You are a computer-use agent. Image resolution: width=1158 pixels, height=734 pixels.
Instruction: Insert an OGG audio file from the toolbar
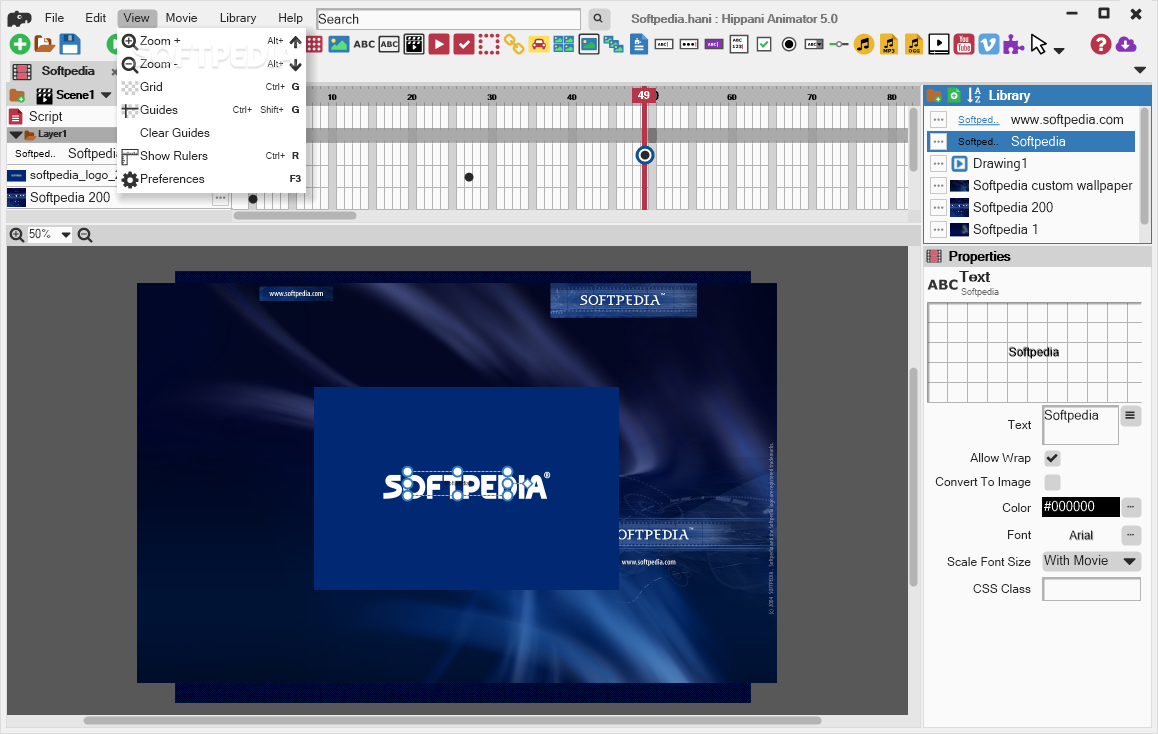pos(914,44)
